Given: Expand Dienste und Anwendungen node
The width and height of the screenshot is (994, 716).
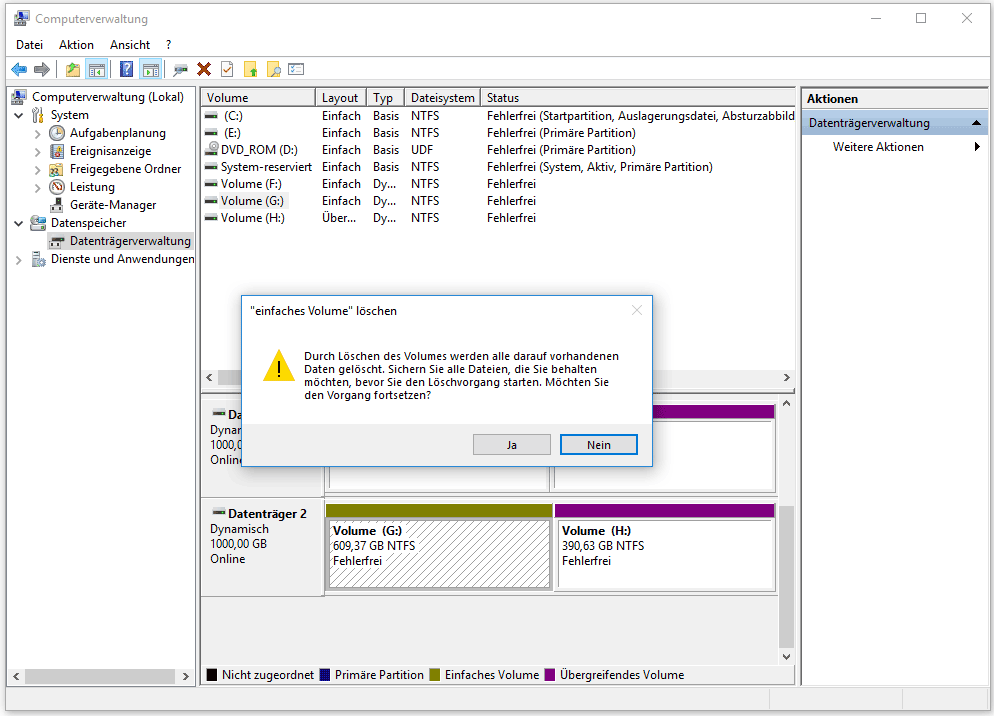Looking at the screenshot, I should click(x=19, y=259).
